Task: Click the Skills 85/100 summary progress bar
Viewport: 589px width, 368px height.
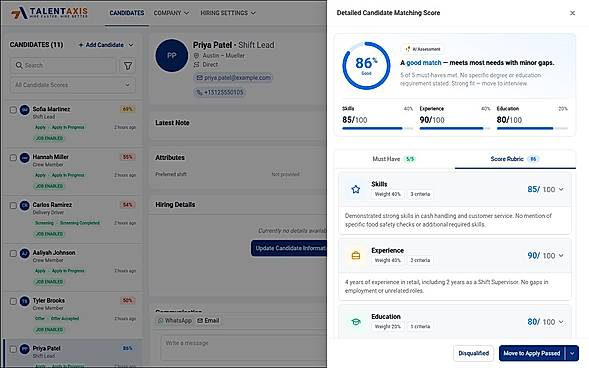Action: pyautogui.click(x=378, y=128)
